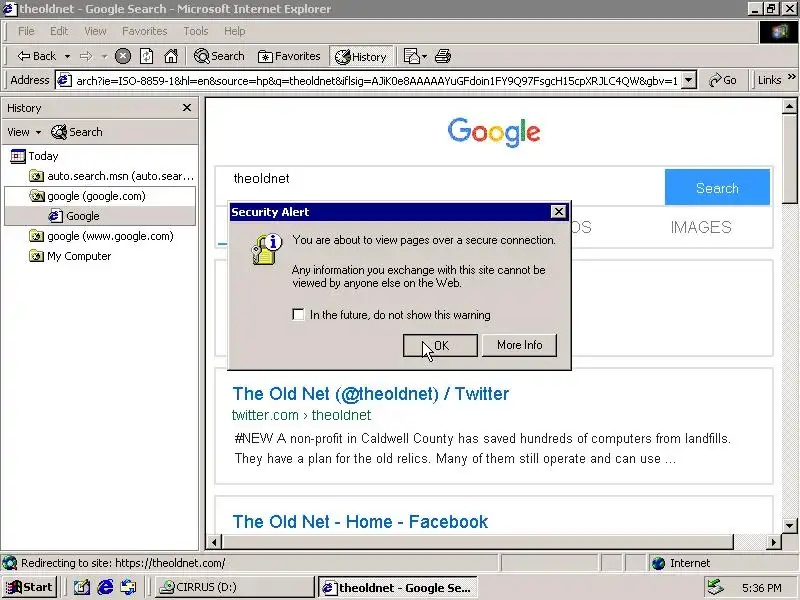The height and width of the screenshot is (600, 800).
Task: Click the 'Redirecting to site' status text
Action: [x=123, y=563]
